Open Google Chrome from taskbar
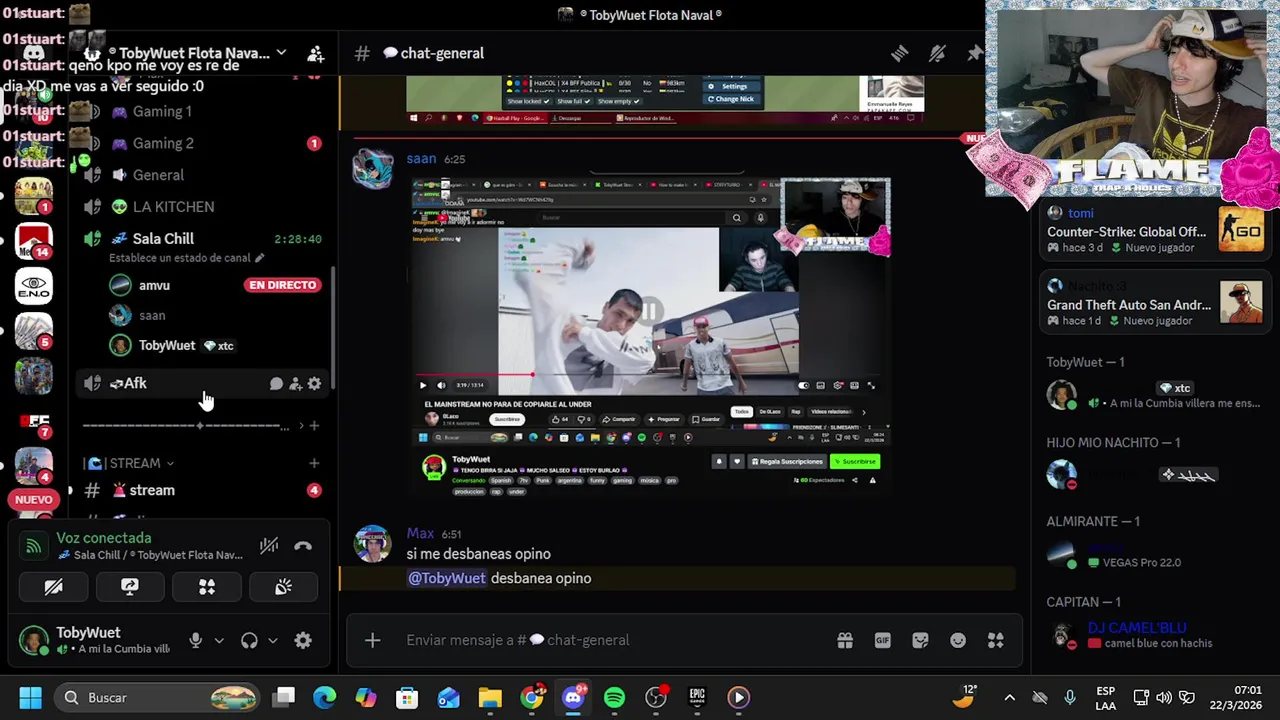The width and height of the screenshot is (1280, 720). click(x=532, y=697)
